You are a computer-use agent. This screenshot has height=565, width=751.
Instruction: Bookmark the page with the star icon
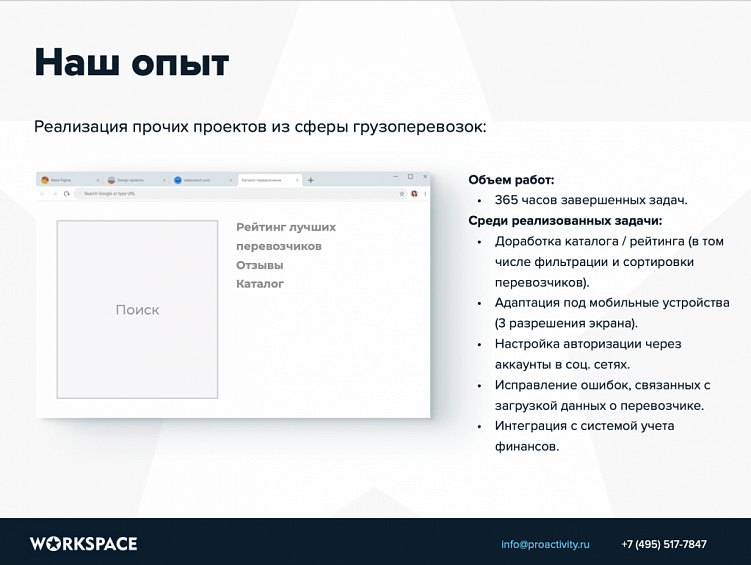click(x=402, y=193)
